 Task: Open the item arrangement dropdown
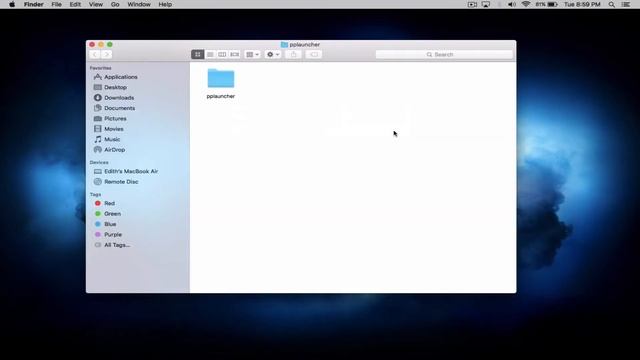pos(252,54)
